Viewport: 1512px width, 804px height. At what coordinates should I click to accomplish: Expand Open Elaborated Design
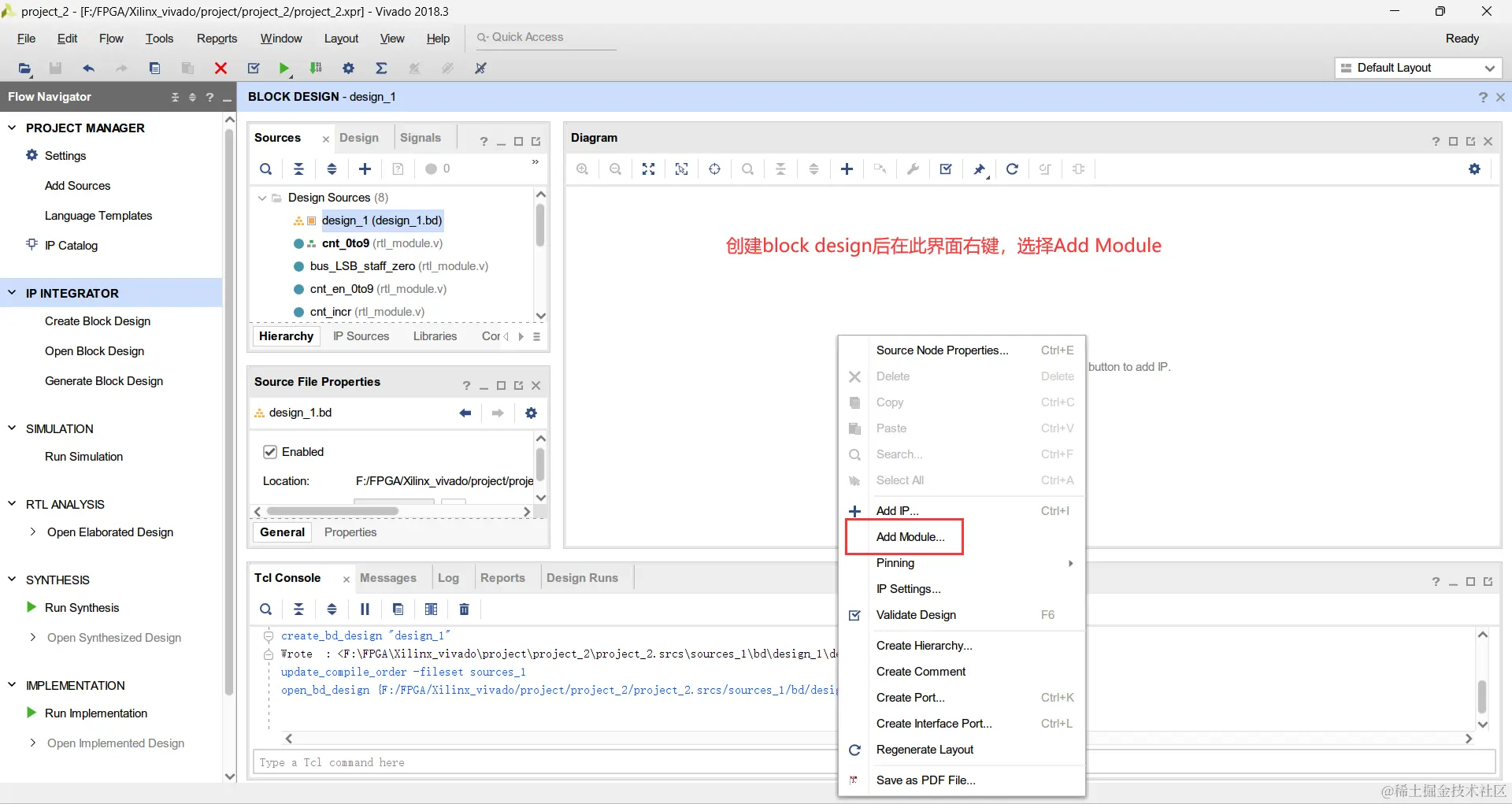tap(32, 532)
